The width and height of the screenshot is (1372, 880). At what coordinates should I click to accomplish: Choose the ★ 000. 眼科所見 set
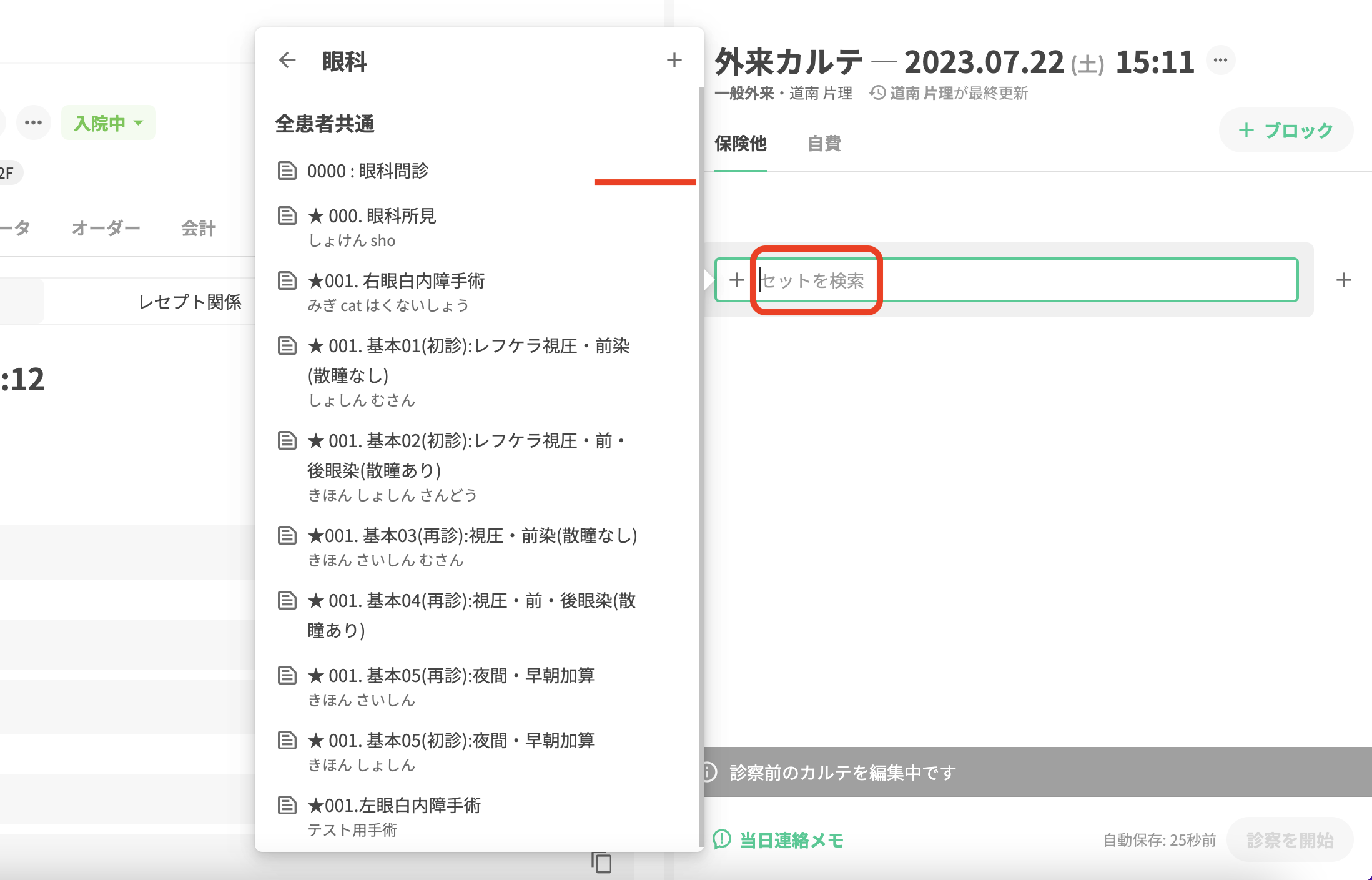click(372, 216)
